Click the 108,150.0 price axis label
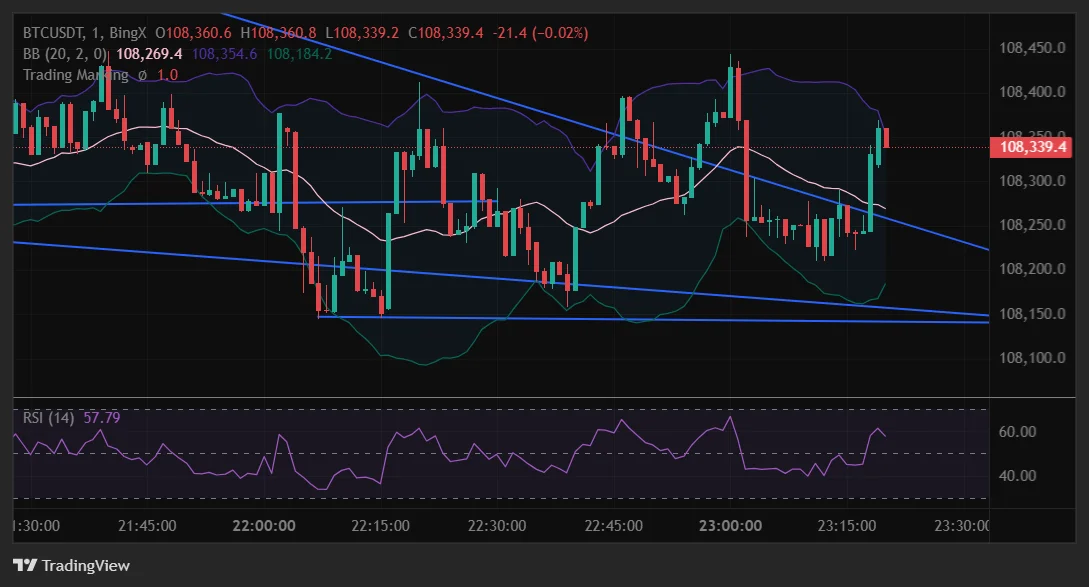This screenshot has height=587, width=1089. tap(1031, 314)
